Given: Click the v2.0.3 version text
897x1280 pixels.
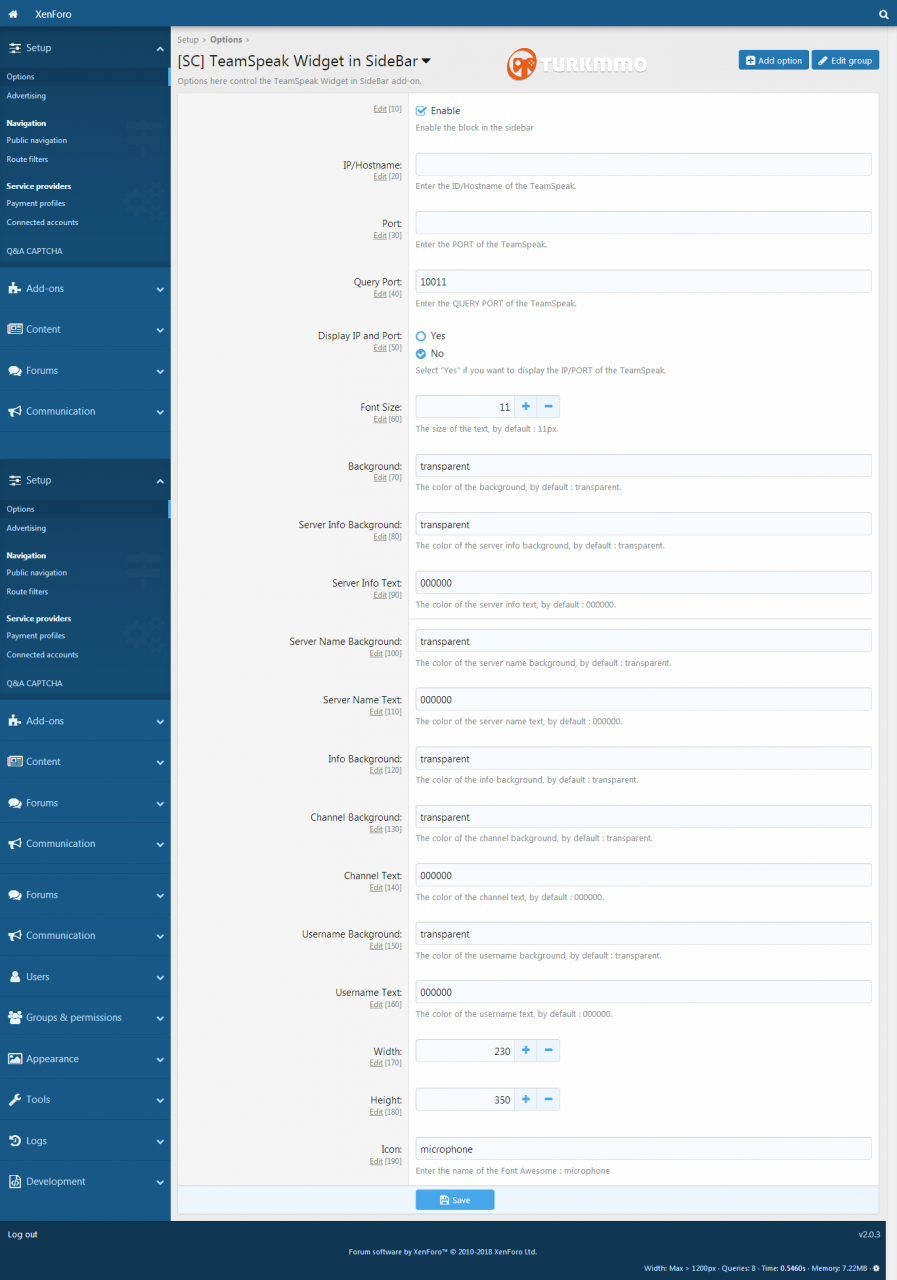Looking at the screenshot, I should point(868,1235).
